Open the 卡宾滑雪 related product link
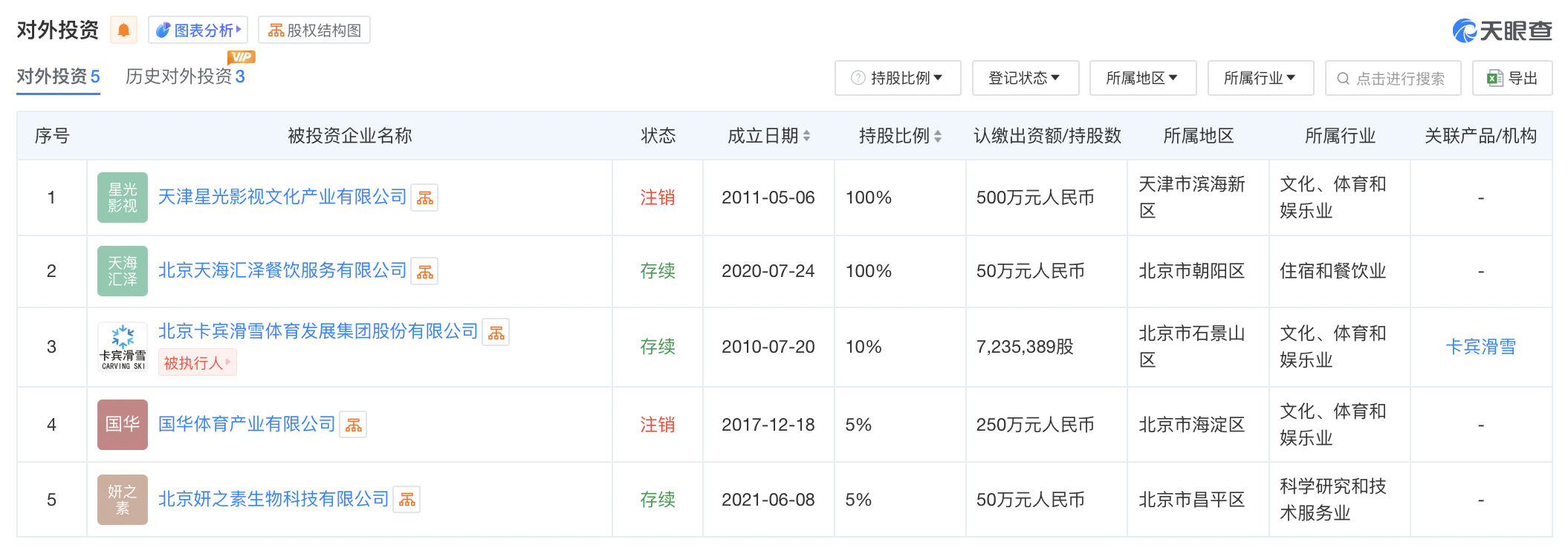The image size is (1568, 551). coord(1480,347)
